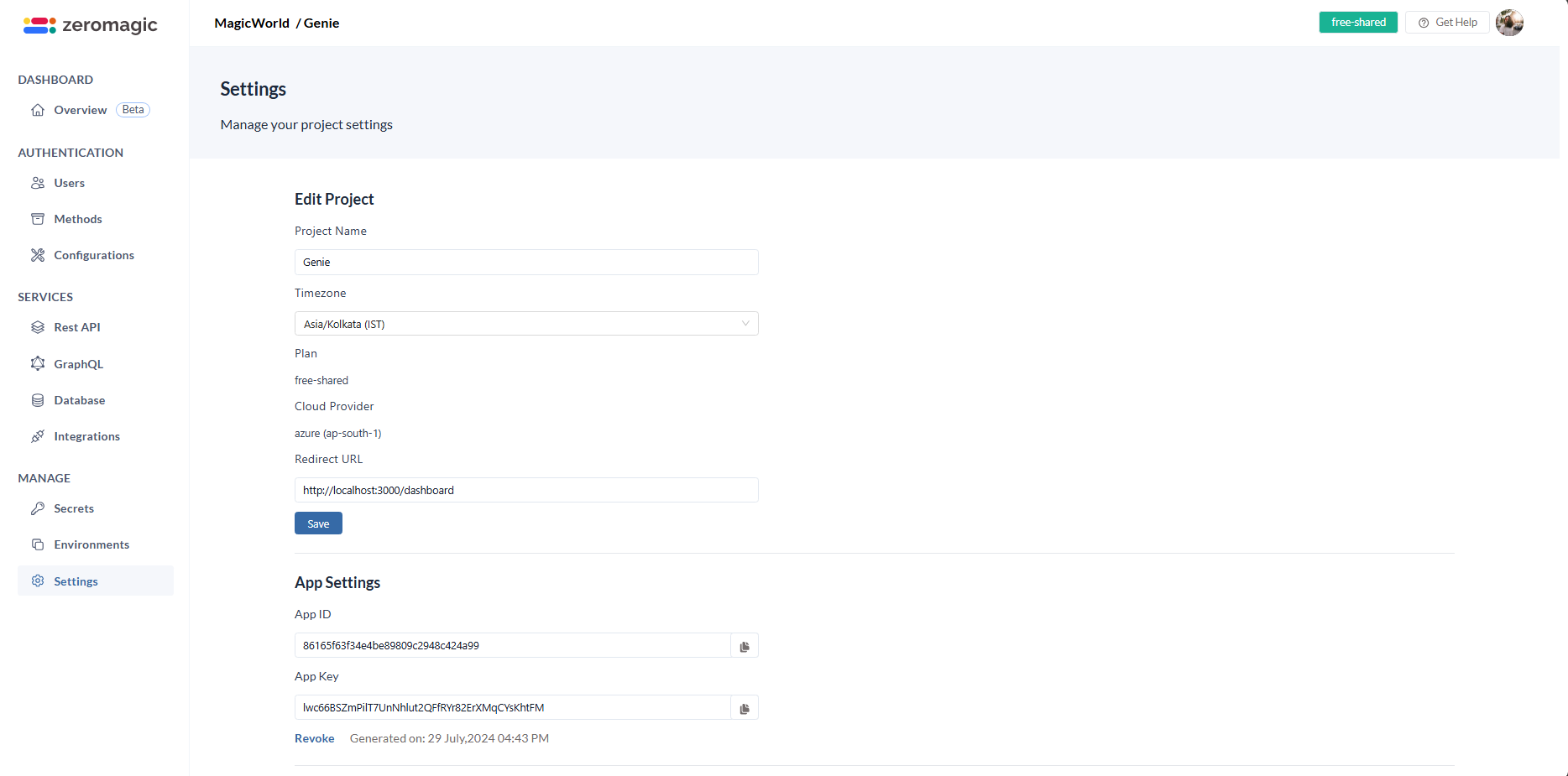Expand the user profile avatar menu
The image size is (1568, 776).
coord(1509,23)
